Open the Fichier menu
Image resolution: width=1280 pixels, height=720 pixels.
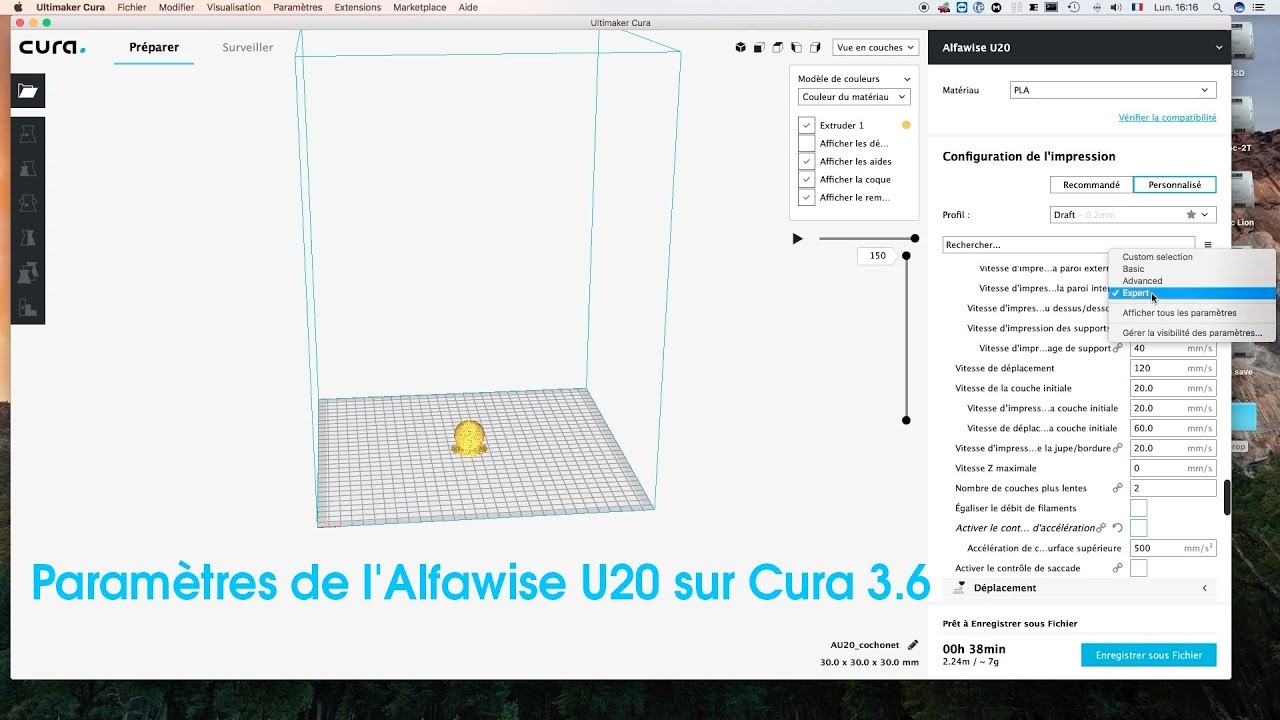[131, 7]
